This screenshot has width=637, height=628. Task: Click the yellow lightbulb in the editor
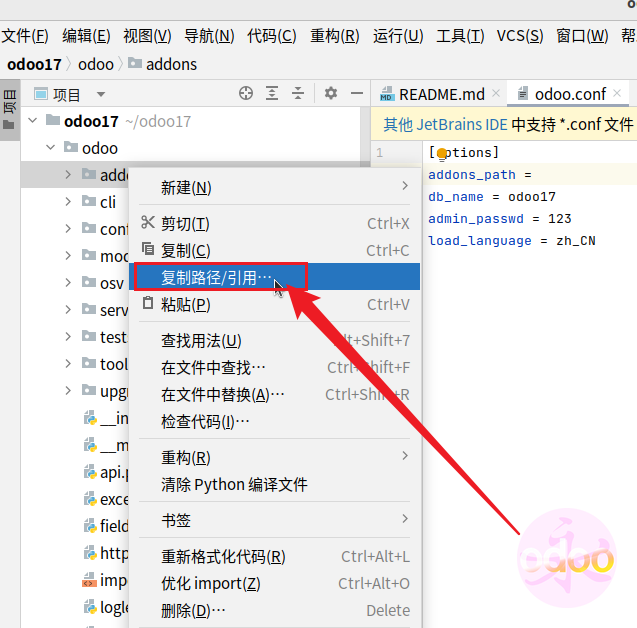point(441,154)
